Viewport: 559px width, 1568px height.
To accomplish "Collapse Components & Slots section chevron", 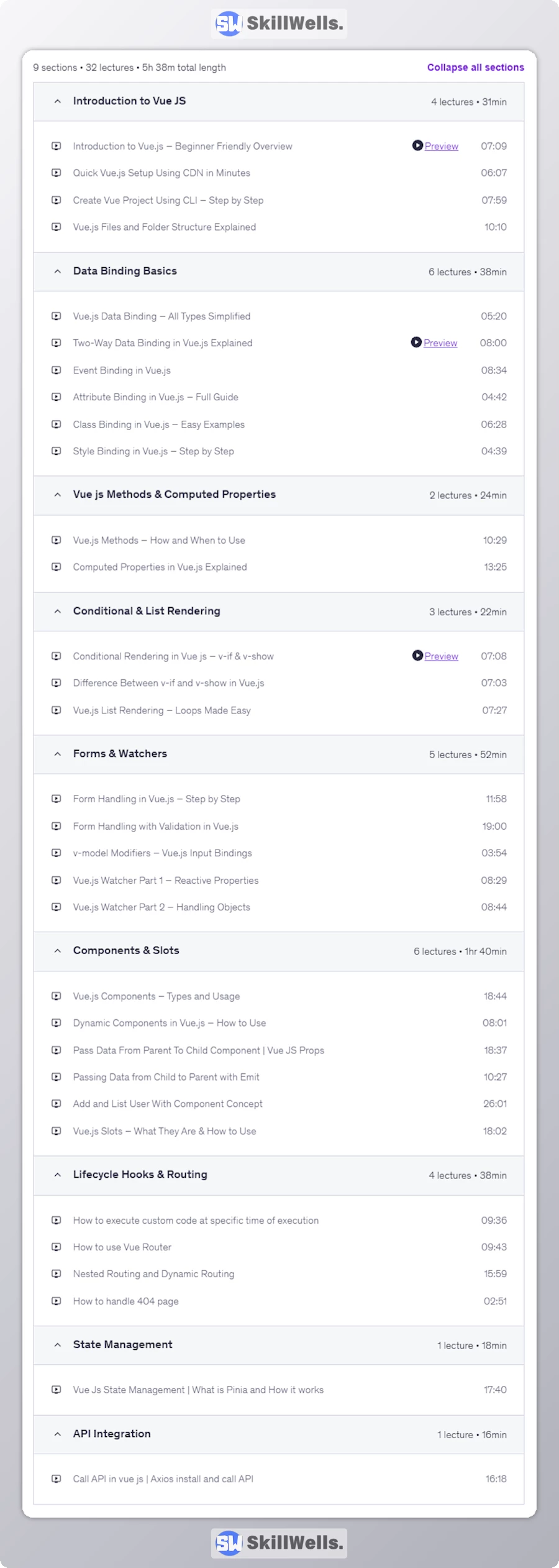I will point(58,951).
